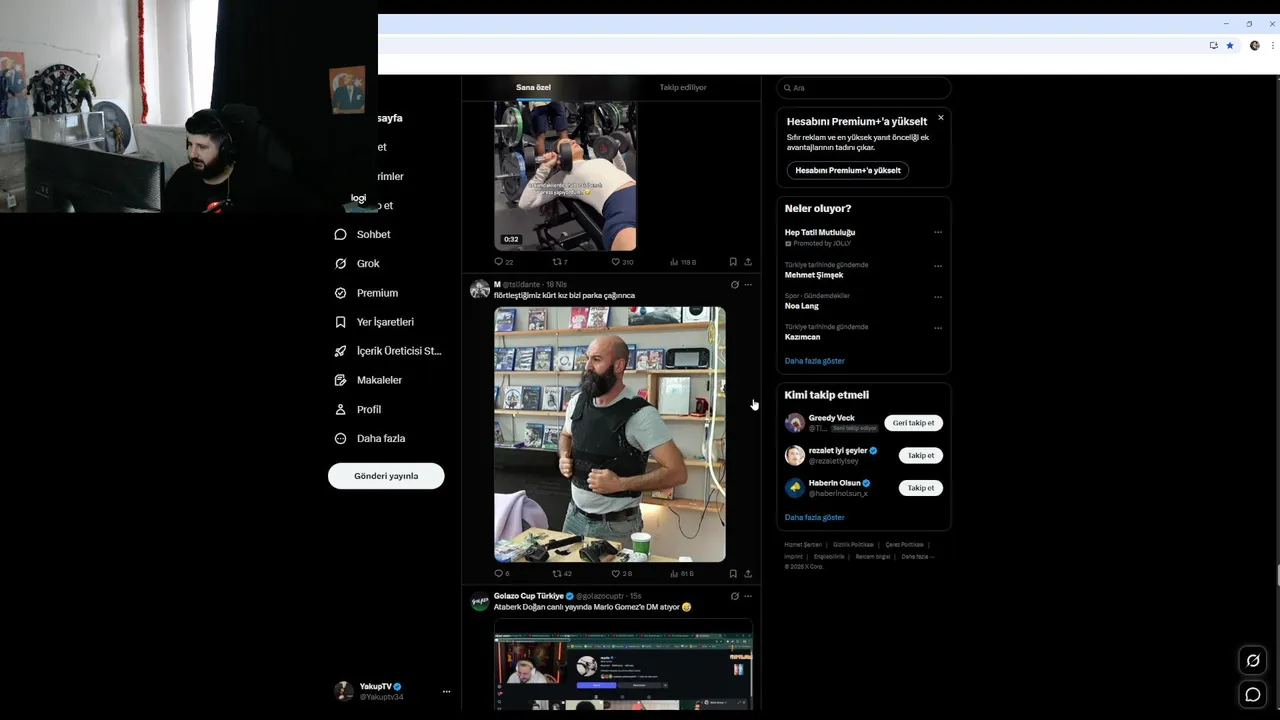Reply to the gym video post
This screenshot has width=1280, height=720.
[x=503, y=262]
